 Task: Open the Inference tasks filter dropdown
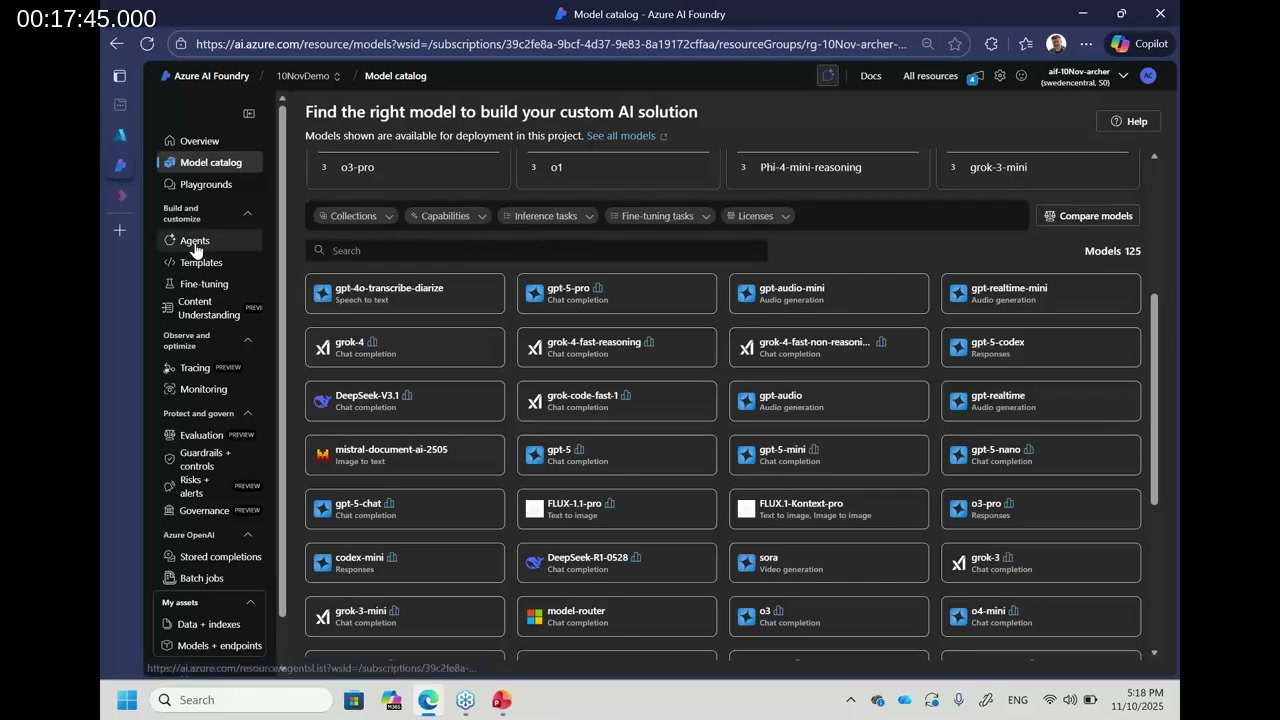547,216
